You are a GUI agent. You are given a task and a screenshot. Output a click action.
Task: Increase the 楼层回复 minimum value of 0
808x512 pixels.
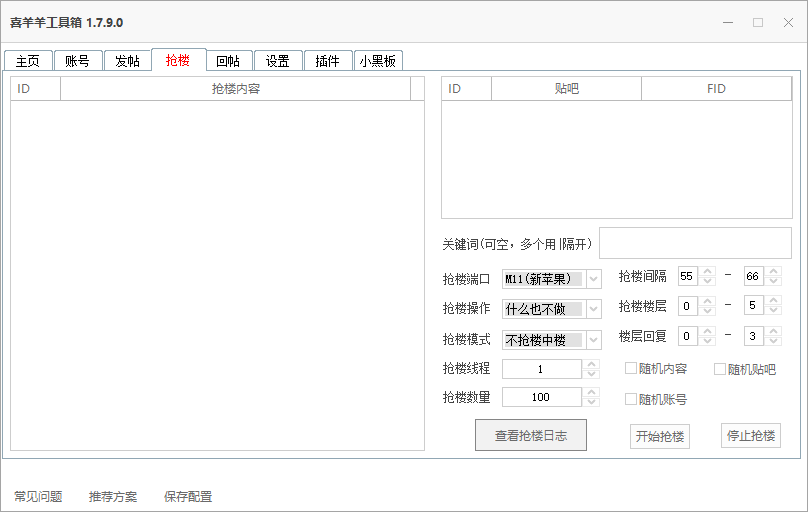click(x=707, y=331)
